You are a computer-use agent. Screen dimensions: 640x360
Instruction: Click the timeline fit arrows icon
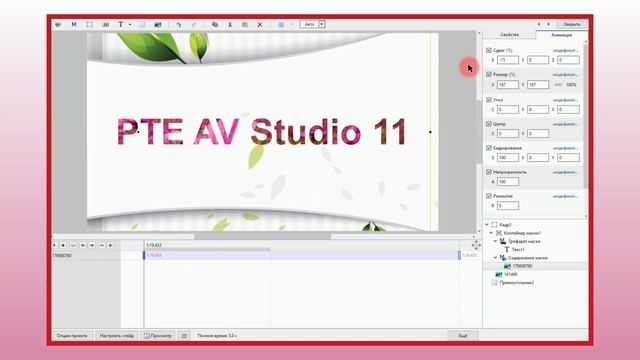[476, 245]
